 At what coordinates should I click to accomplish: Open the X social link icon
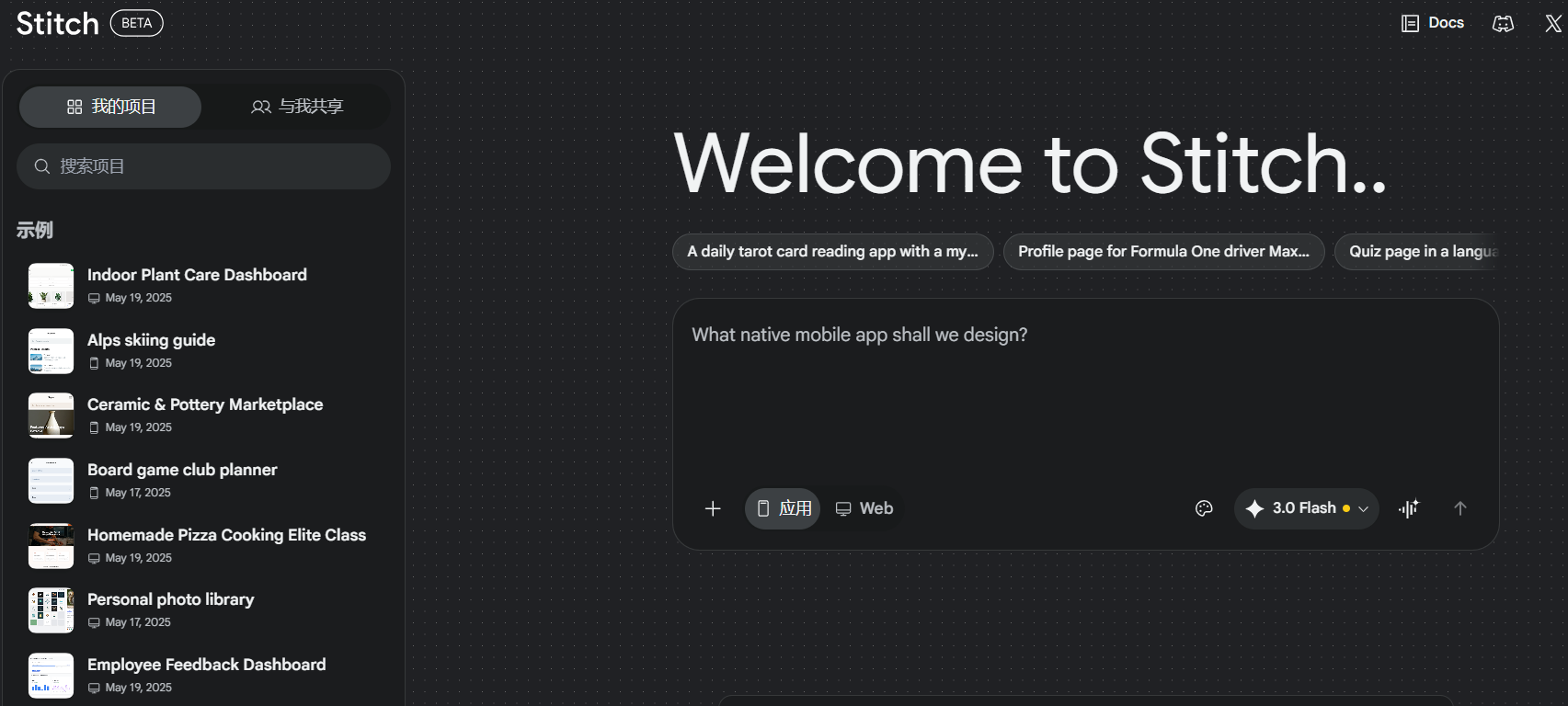1553,24
